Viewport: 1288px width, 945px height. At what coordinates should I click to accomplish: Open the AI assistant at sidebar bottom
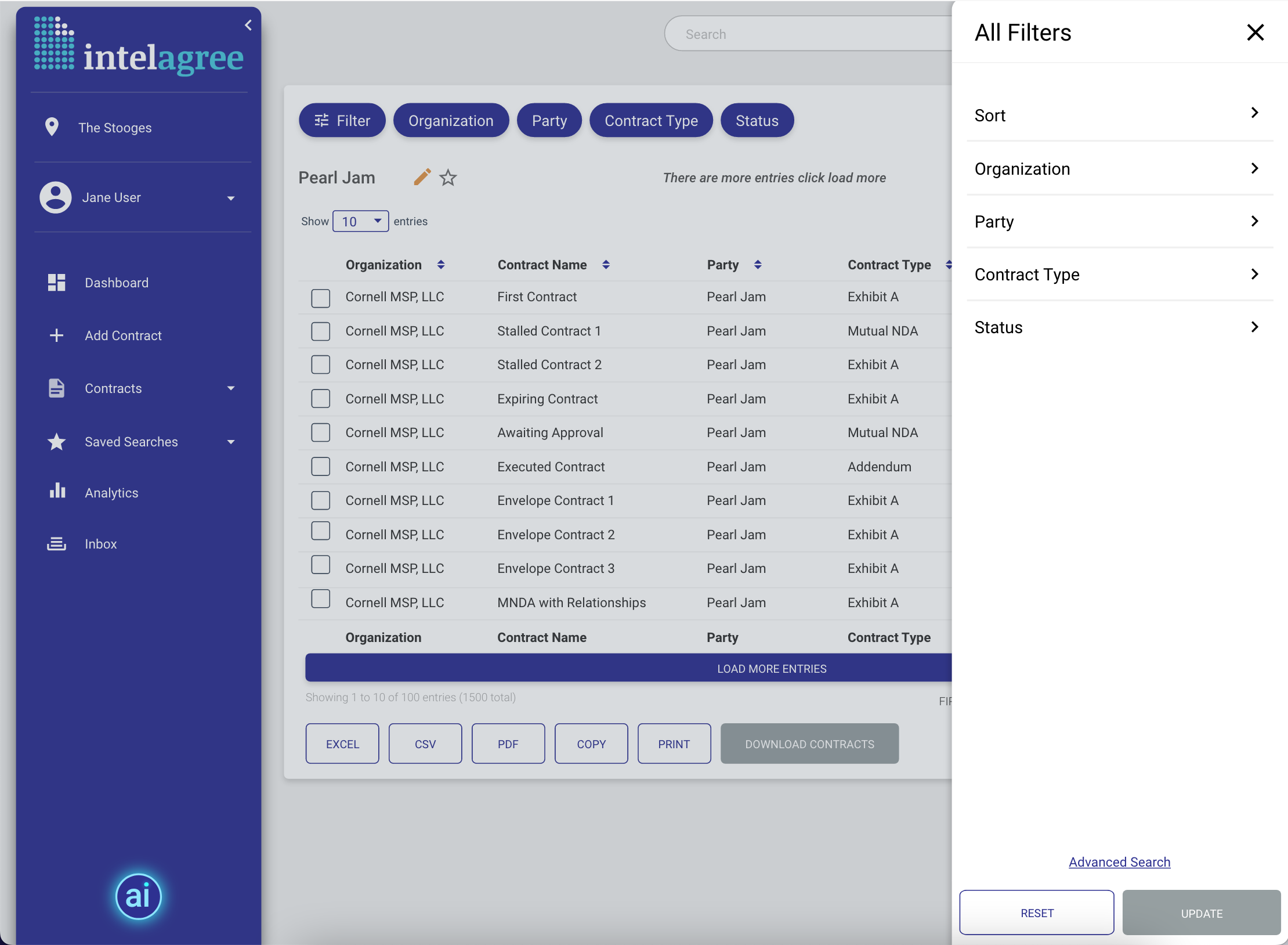pos(138,897)
